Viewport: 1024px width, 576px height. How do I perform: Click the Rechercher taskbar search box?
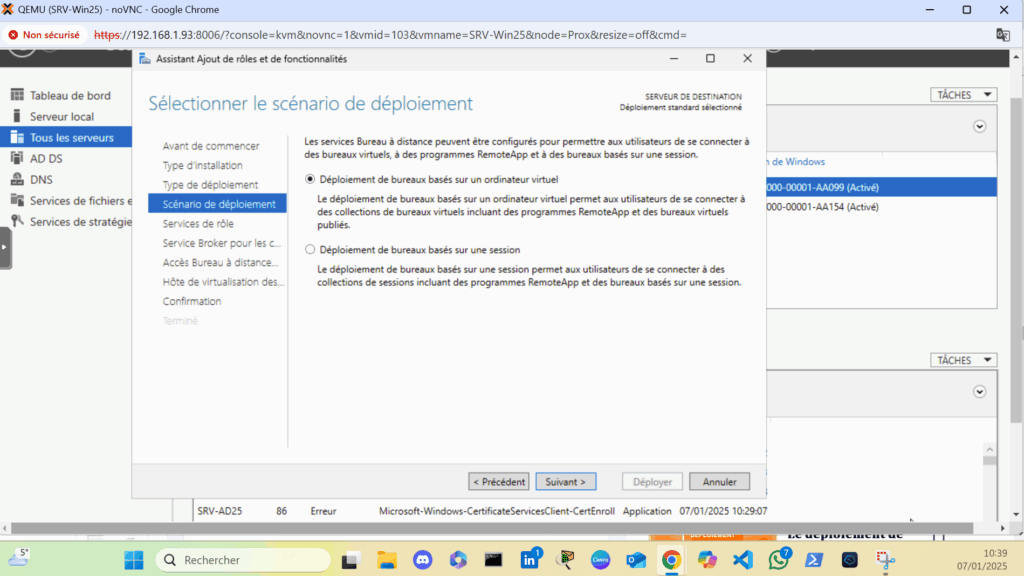tap(243, 560)
